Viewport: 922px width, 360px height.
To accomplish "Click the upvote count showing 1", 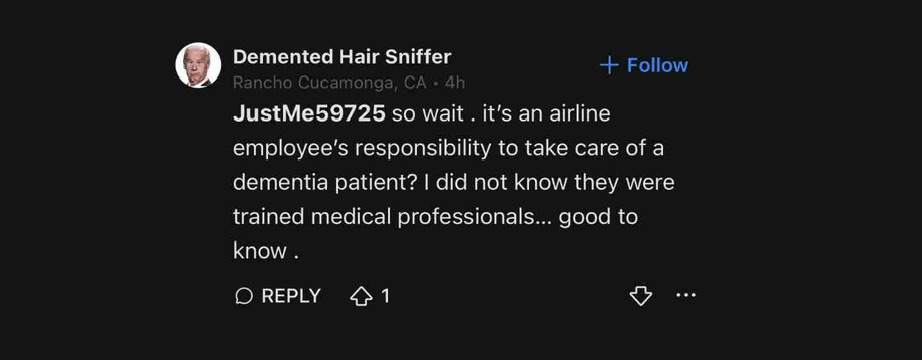I will click(x=385, y=296).
